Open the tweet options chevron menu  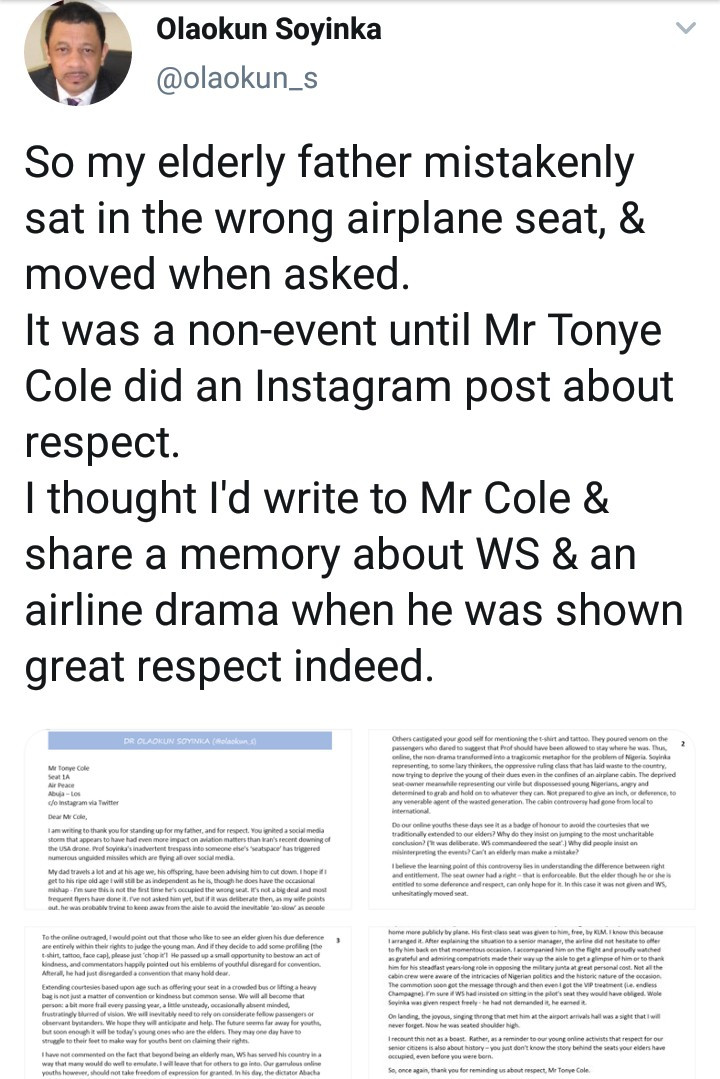(685, 28)
